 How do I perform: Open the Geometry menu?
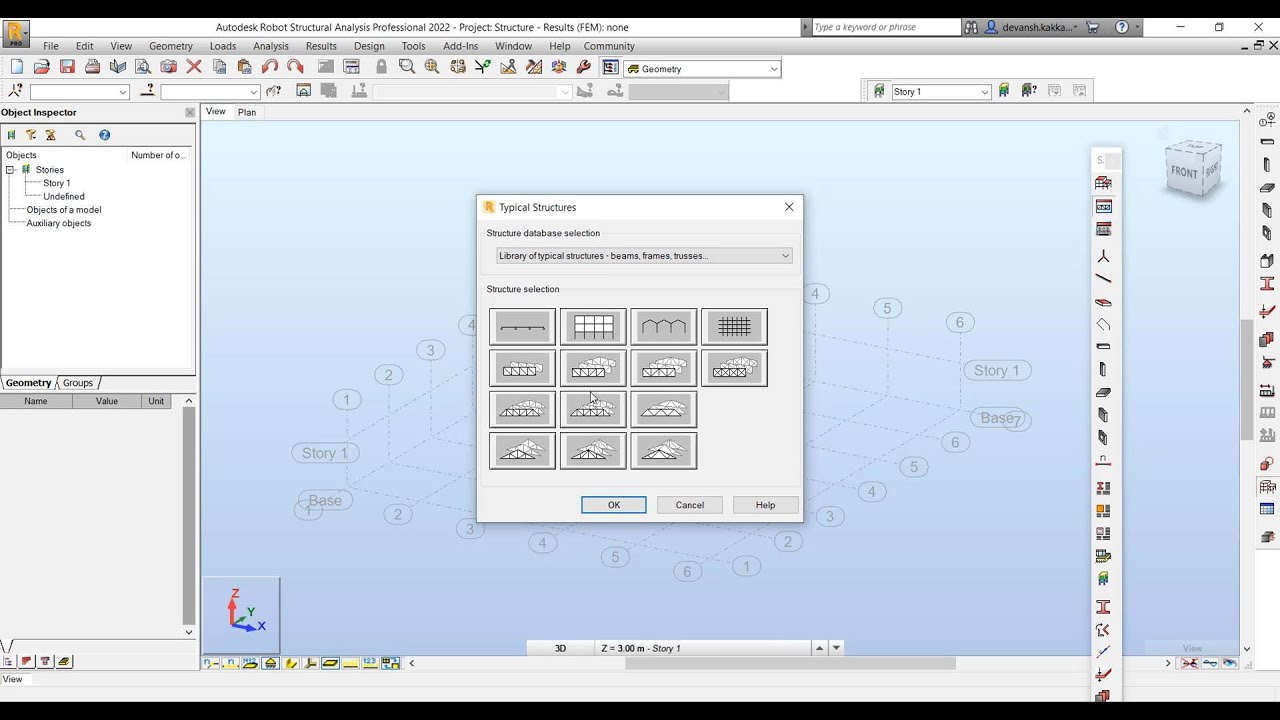point(171,46)
